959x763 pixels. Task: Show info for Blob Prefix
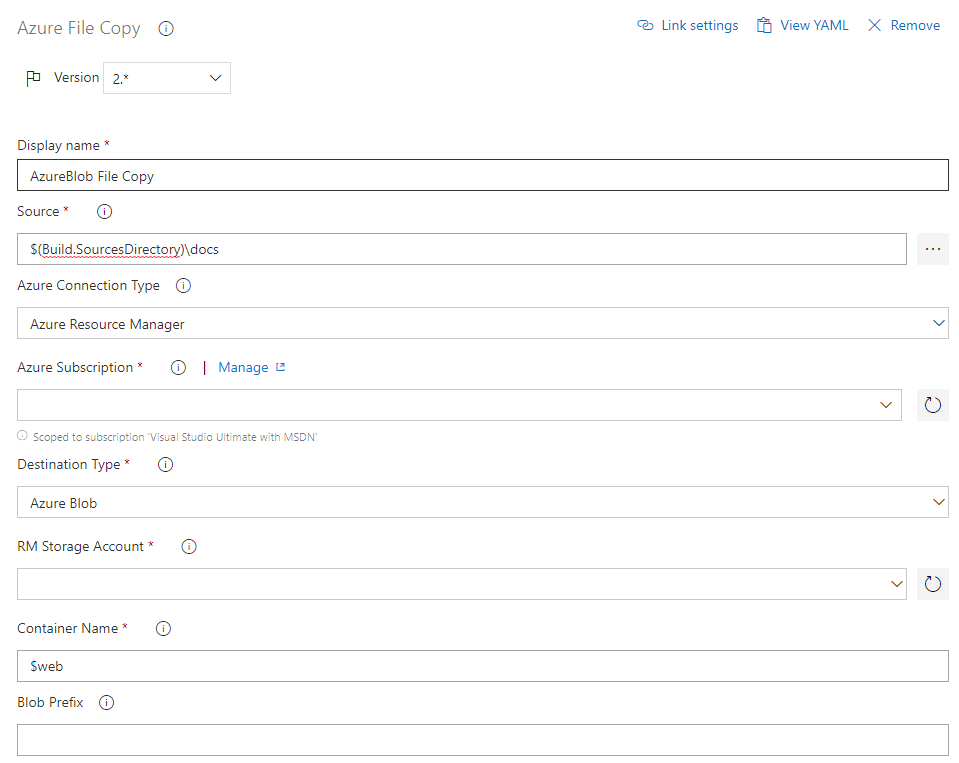pos(106,702)
